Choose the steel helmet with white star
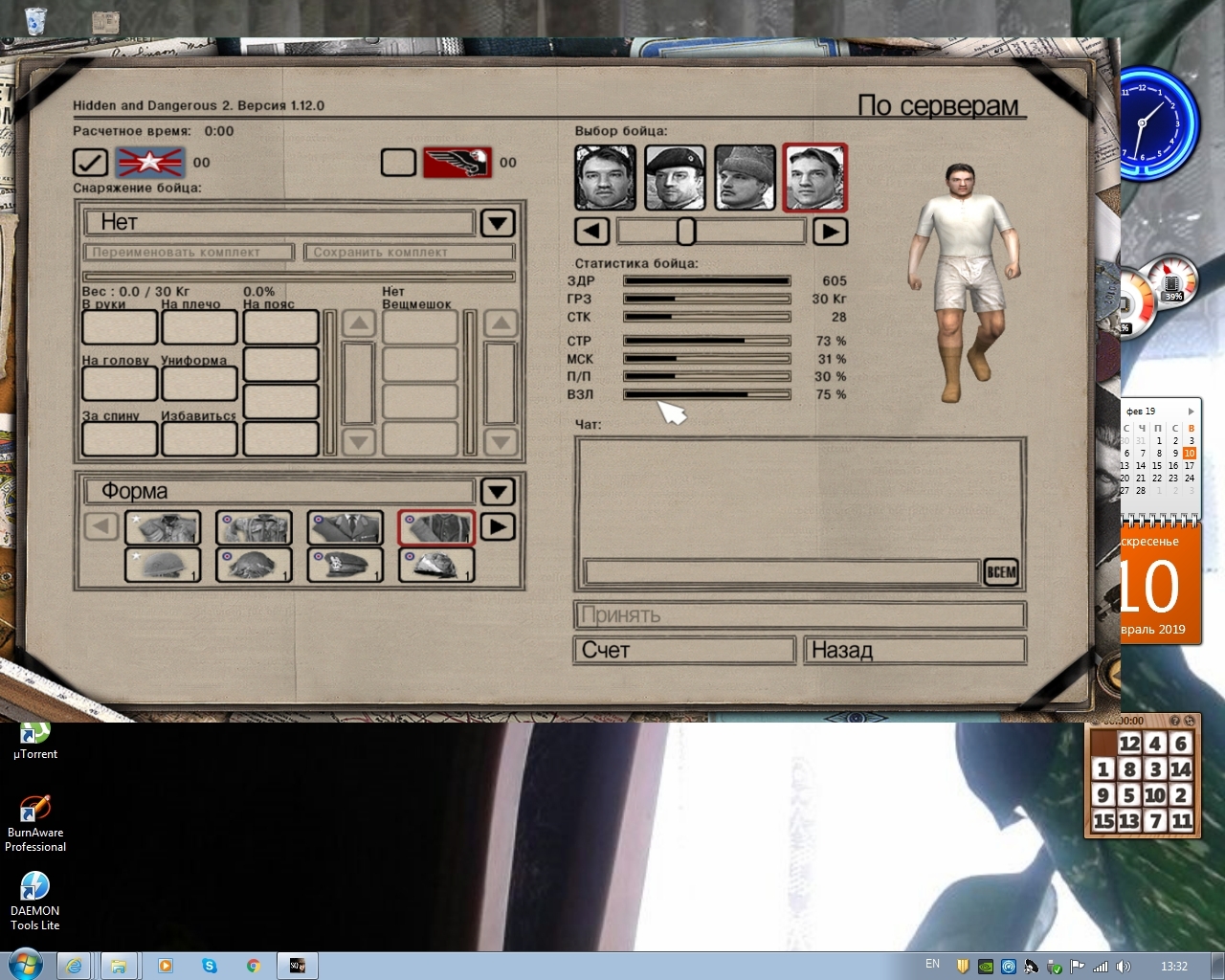 coord(163,565)
